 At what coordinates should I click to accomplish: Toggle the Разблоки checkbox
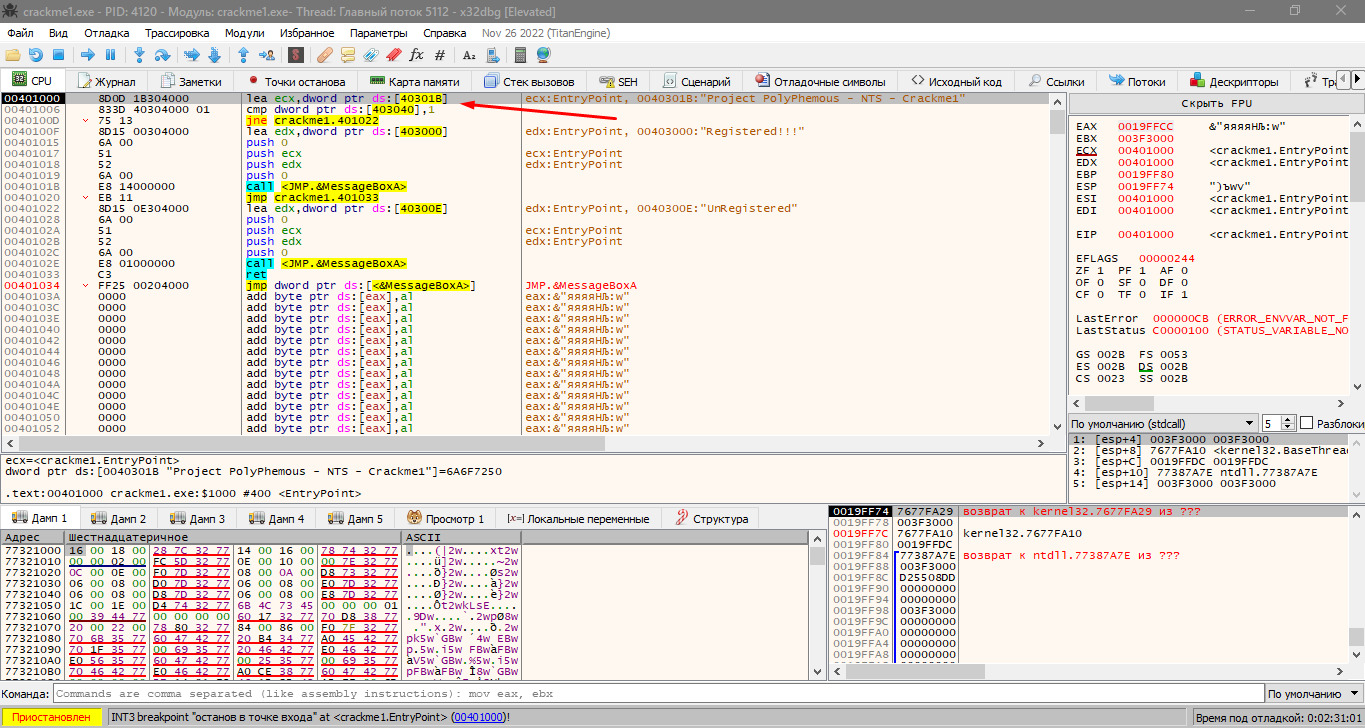[x=1305, y=423]
